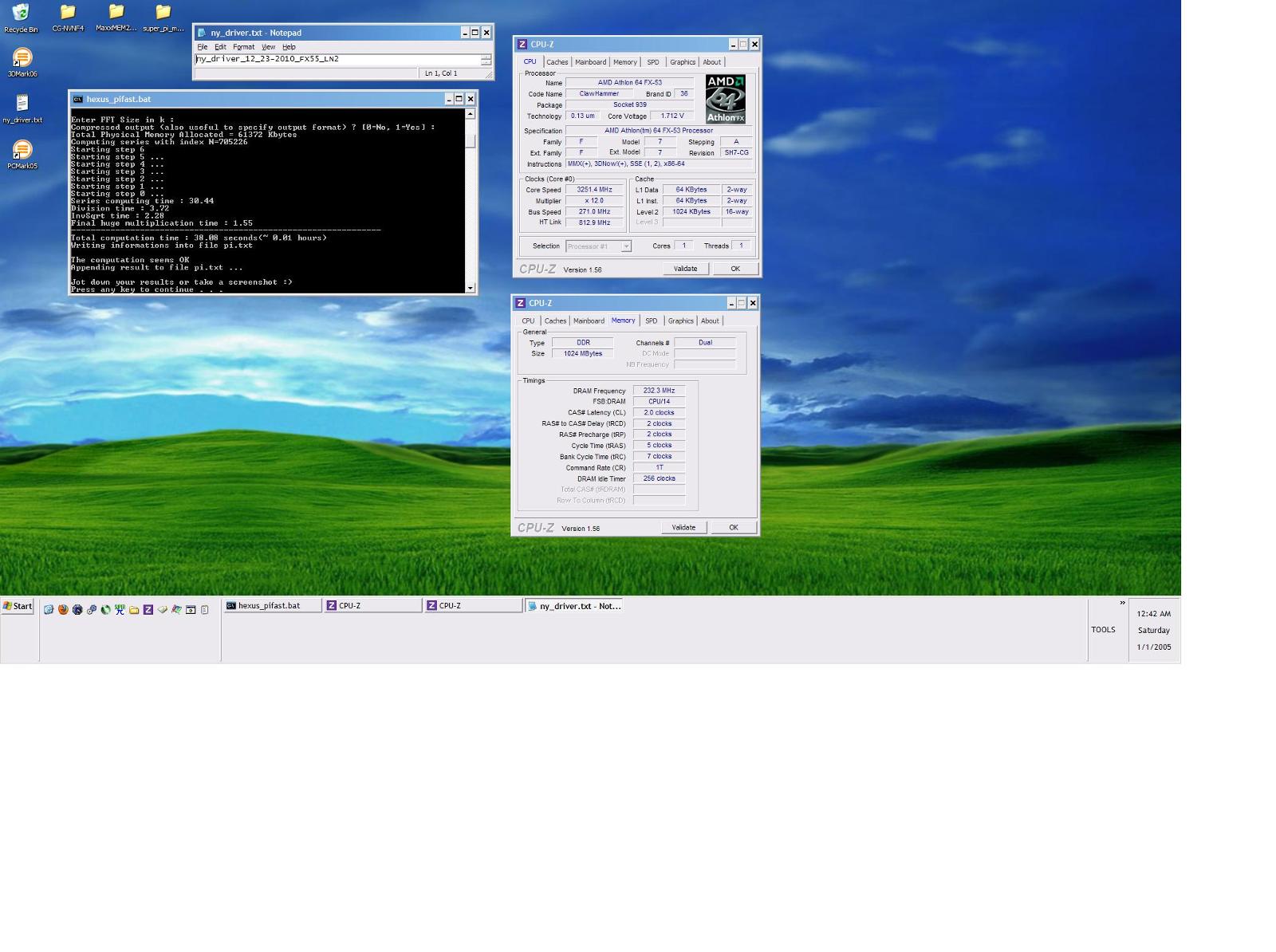Click the dark globe quick launch icon
The image size is (1276, 952).
(77, 609)
